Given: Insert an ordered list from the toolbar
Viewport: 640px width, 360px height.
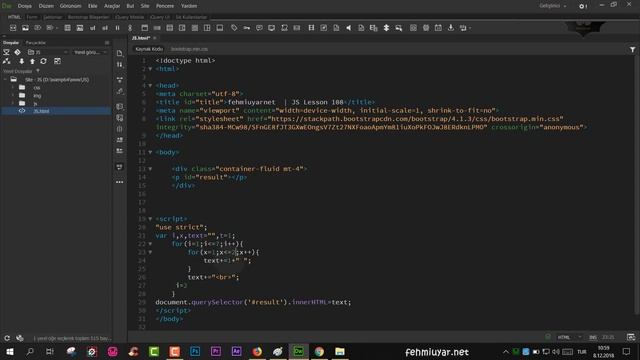Looking at the screenshot, I should coord(105,28).
